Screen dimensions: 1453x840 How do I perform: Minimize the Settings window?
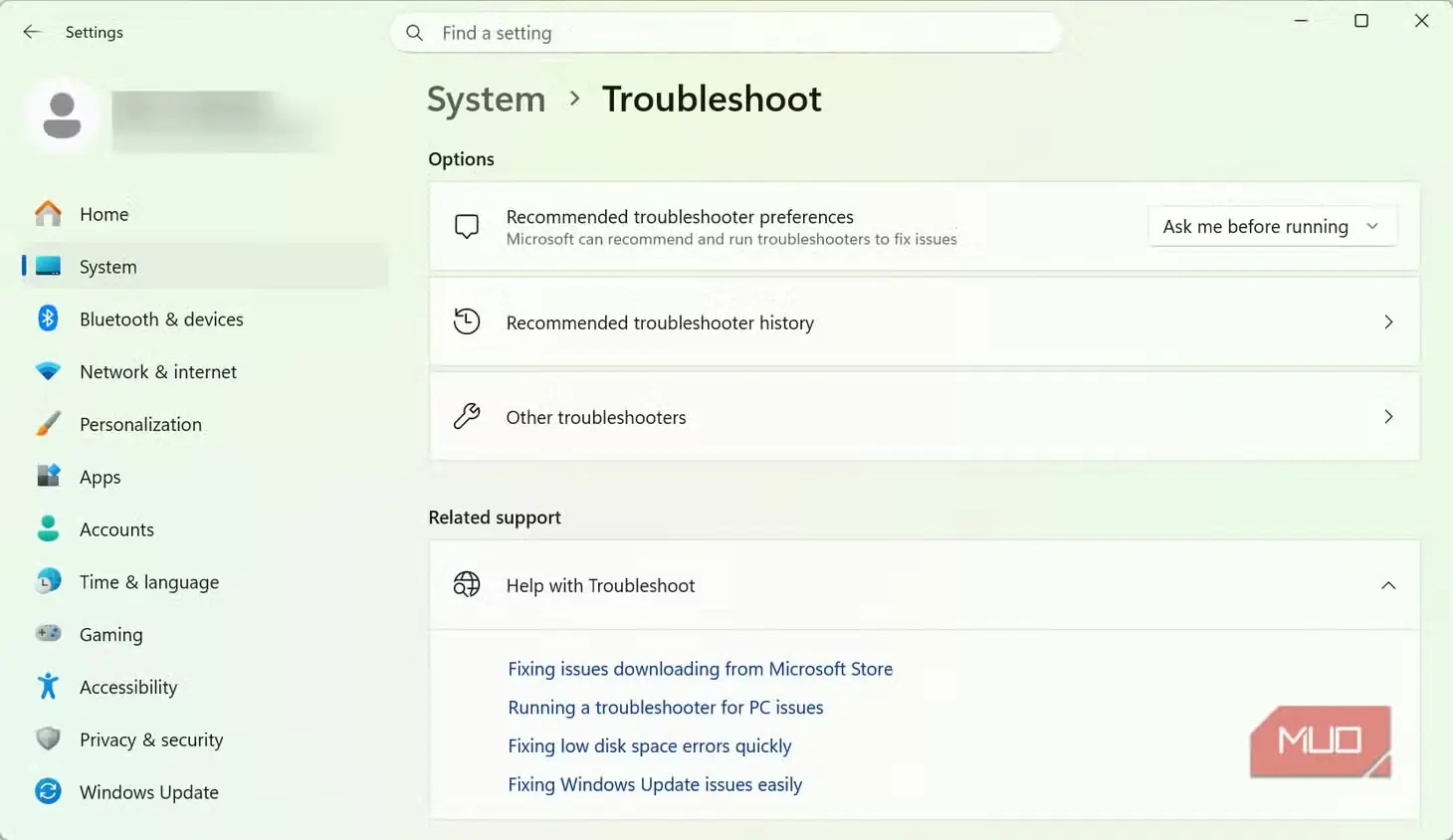pos(1301,21)
